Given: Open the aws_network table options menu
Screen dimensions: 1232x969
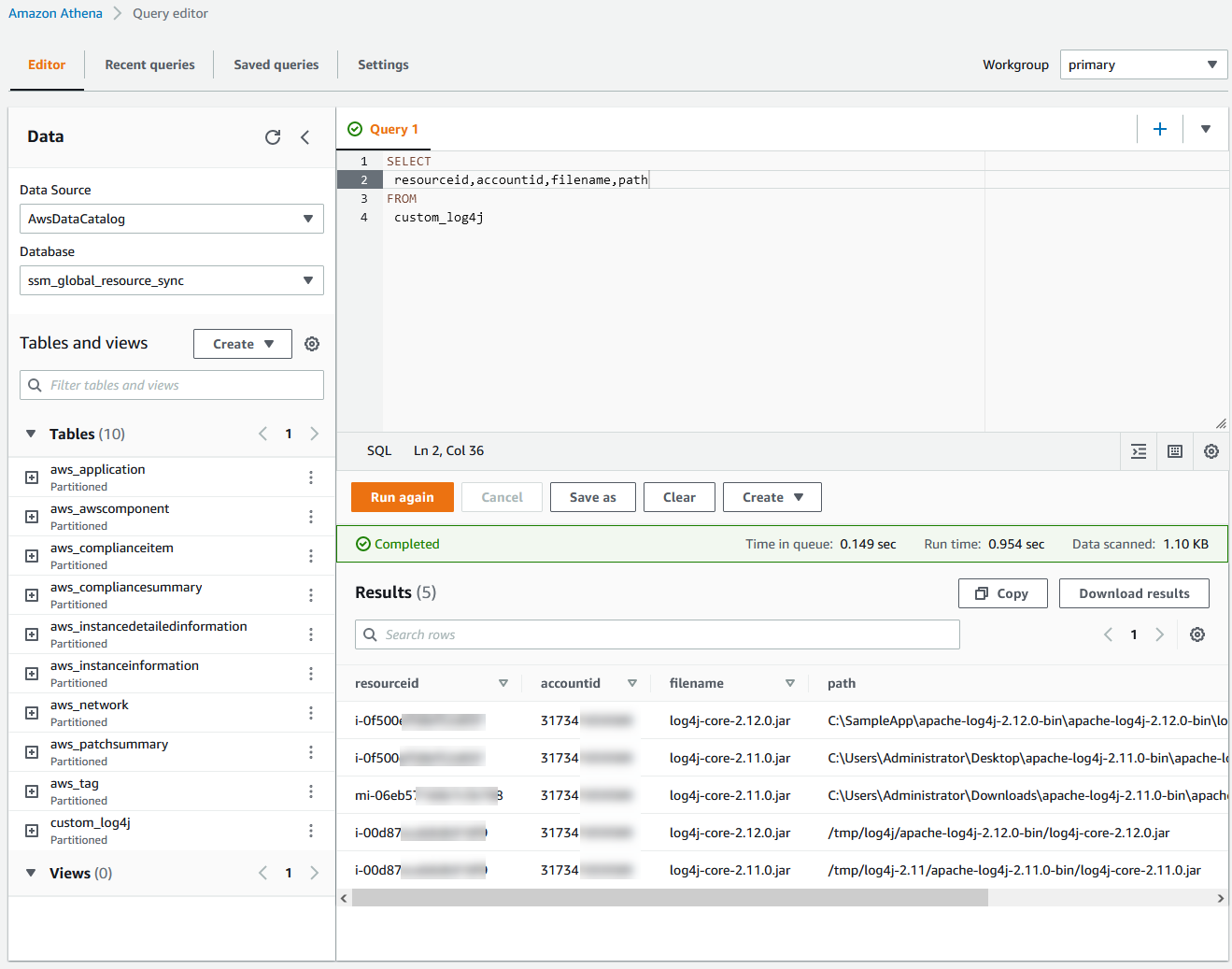Looking at the screenshot, I should click(x=311, y=712).
